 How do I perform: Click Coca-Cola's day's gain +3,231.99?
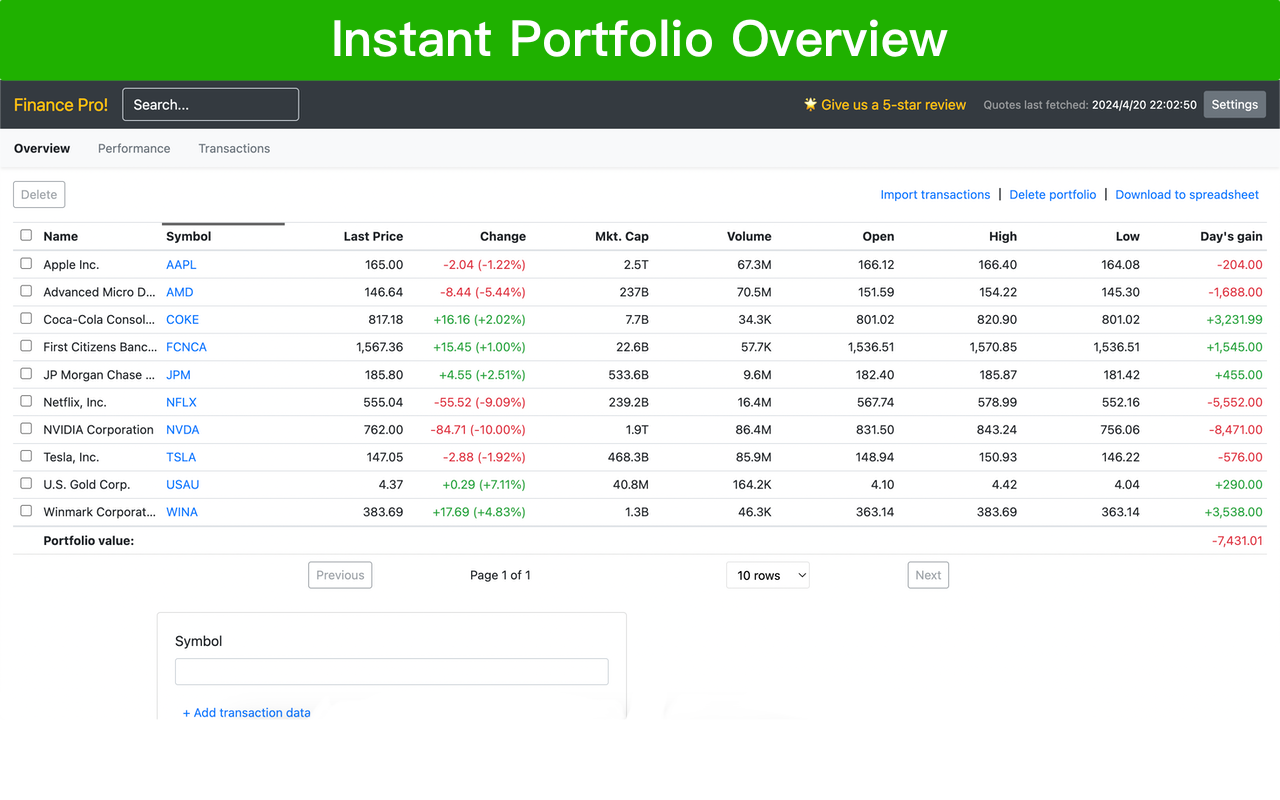click(x=1233, y=319)
